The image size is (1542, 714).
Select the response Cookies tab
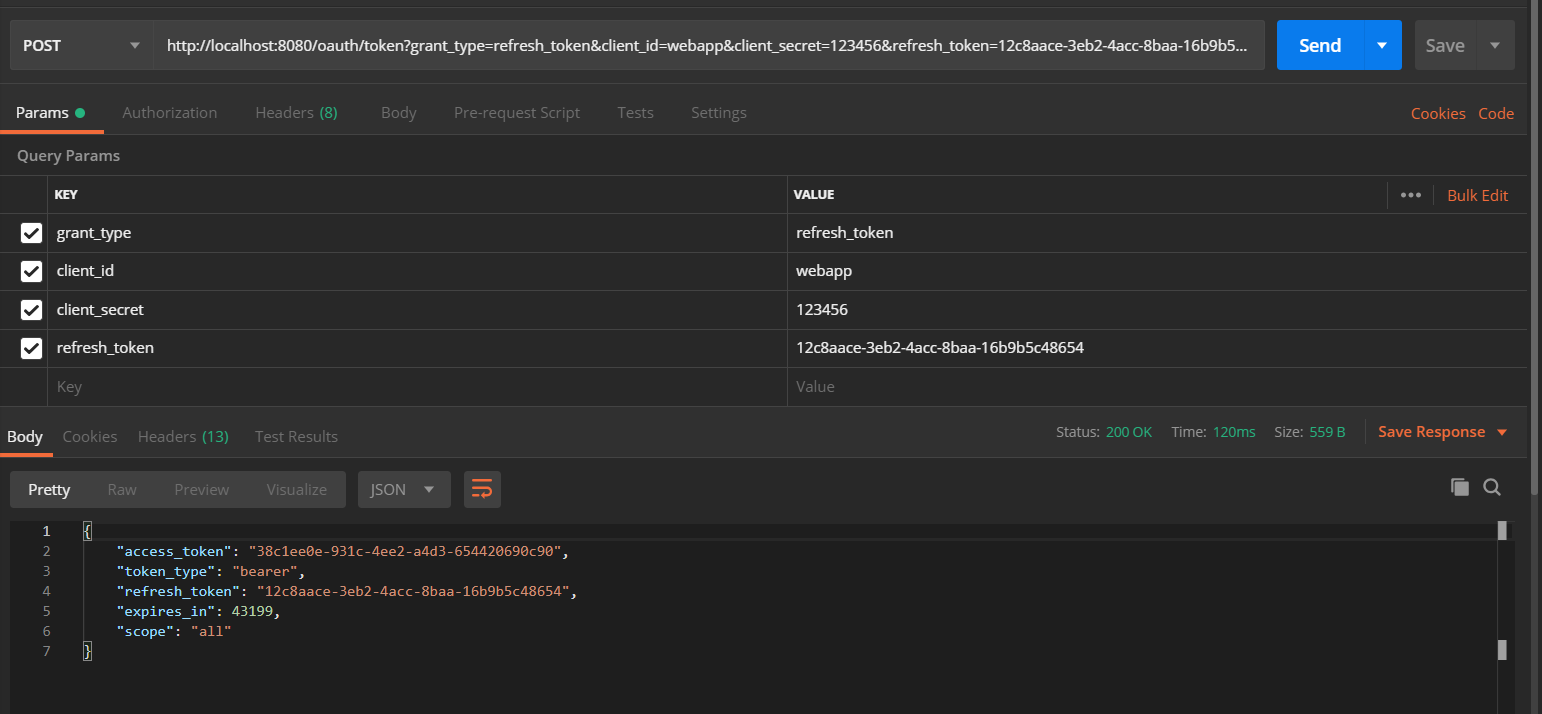[x=89, y=436]
